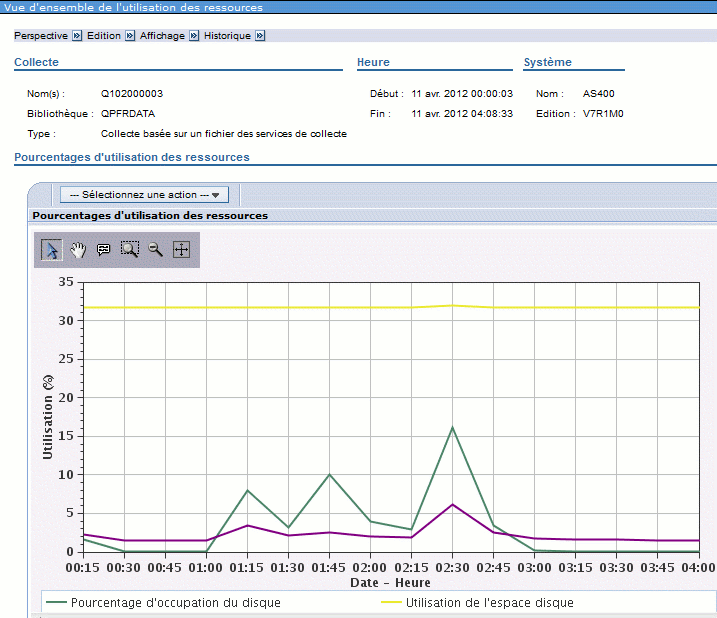Choose the zoom region tool
717x618 pixels.
tap(130, 250)
